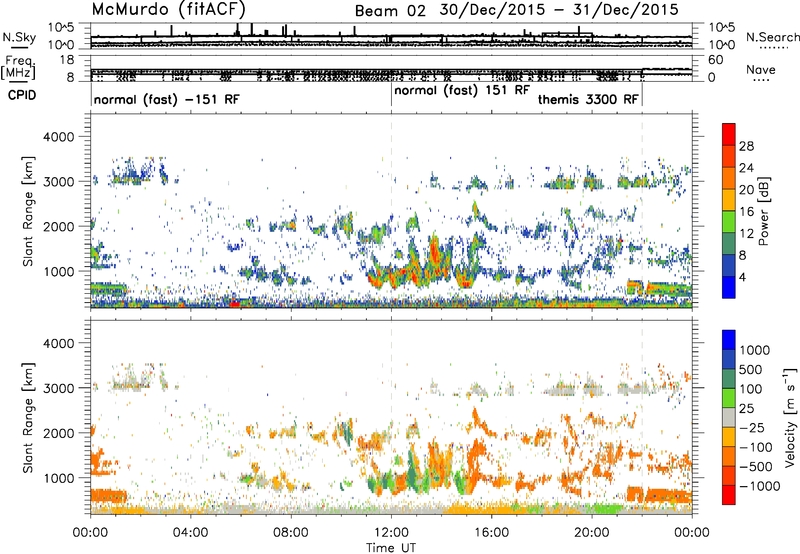Click 'Slant Range [km]' label of power panel
This screenshot has width=800, height=554.
click(28, 211)
